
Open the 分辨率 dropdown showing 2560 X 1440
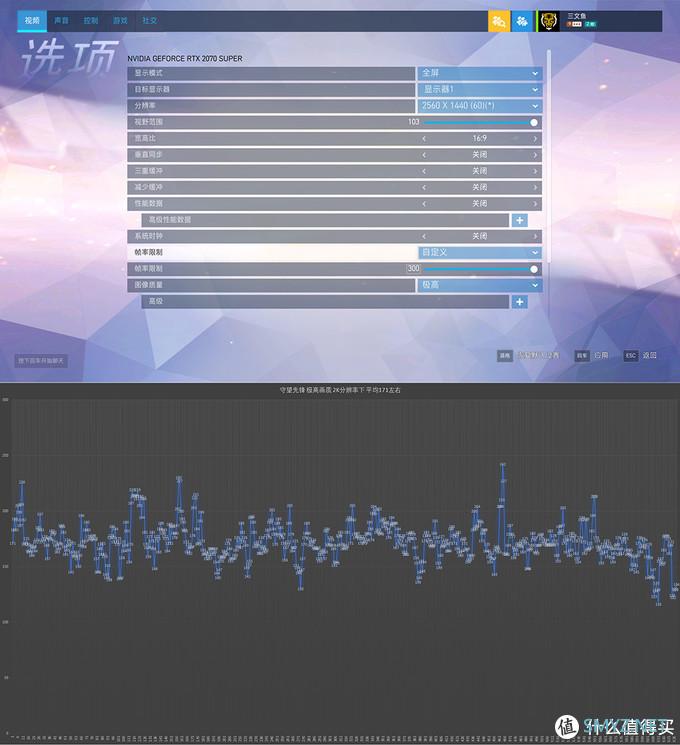point(479,105)
